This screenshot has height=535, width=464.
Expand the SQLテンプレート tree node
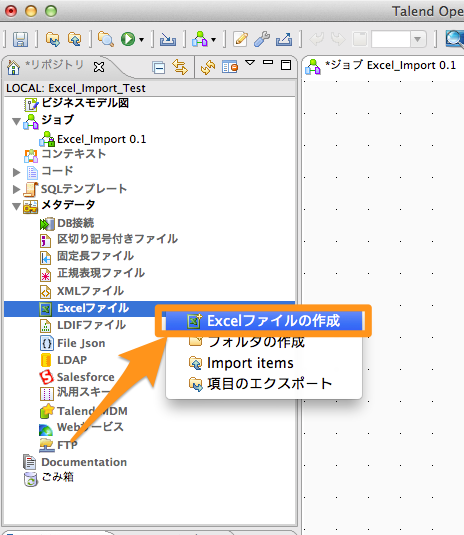(x=16, y=189)
